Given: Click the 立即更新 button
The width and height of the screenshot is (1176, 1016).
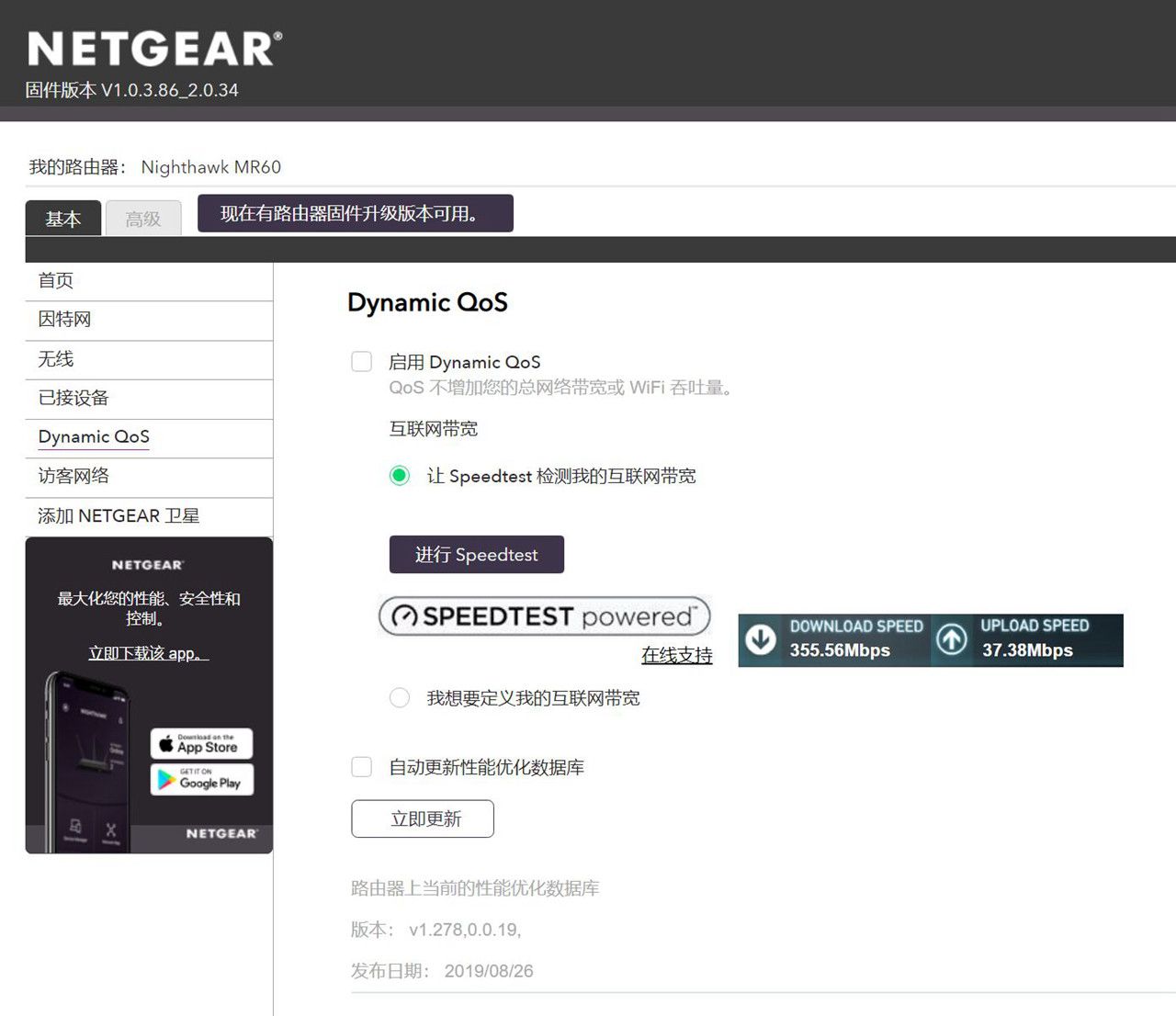Looking at the screenshot, I should [x=423, y=818].
